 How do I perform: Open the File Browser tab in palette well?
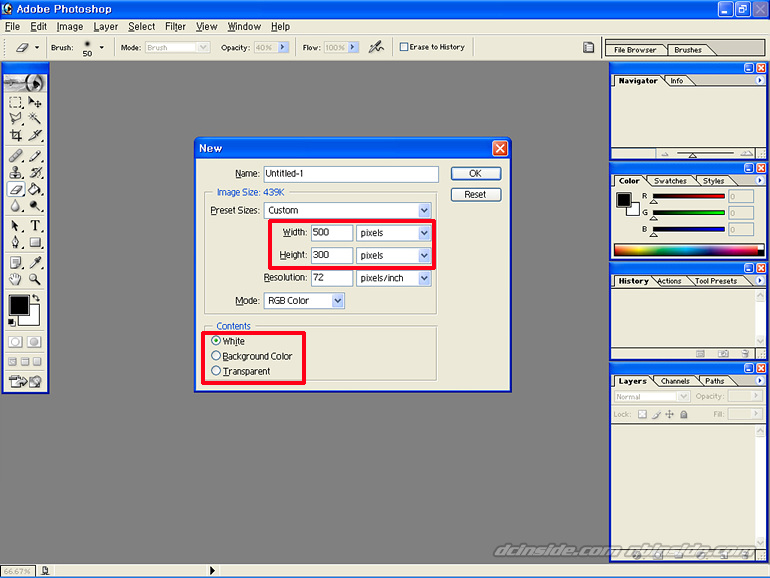pyautogui.click(x=634, y=50)
